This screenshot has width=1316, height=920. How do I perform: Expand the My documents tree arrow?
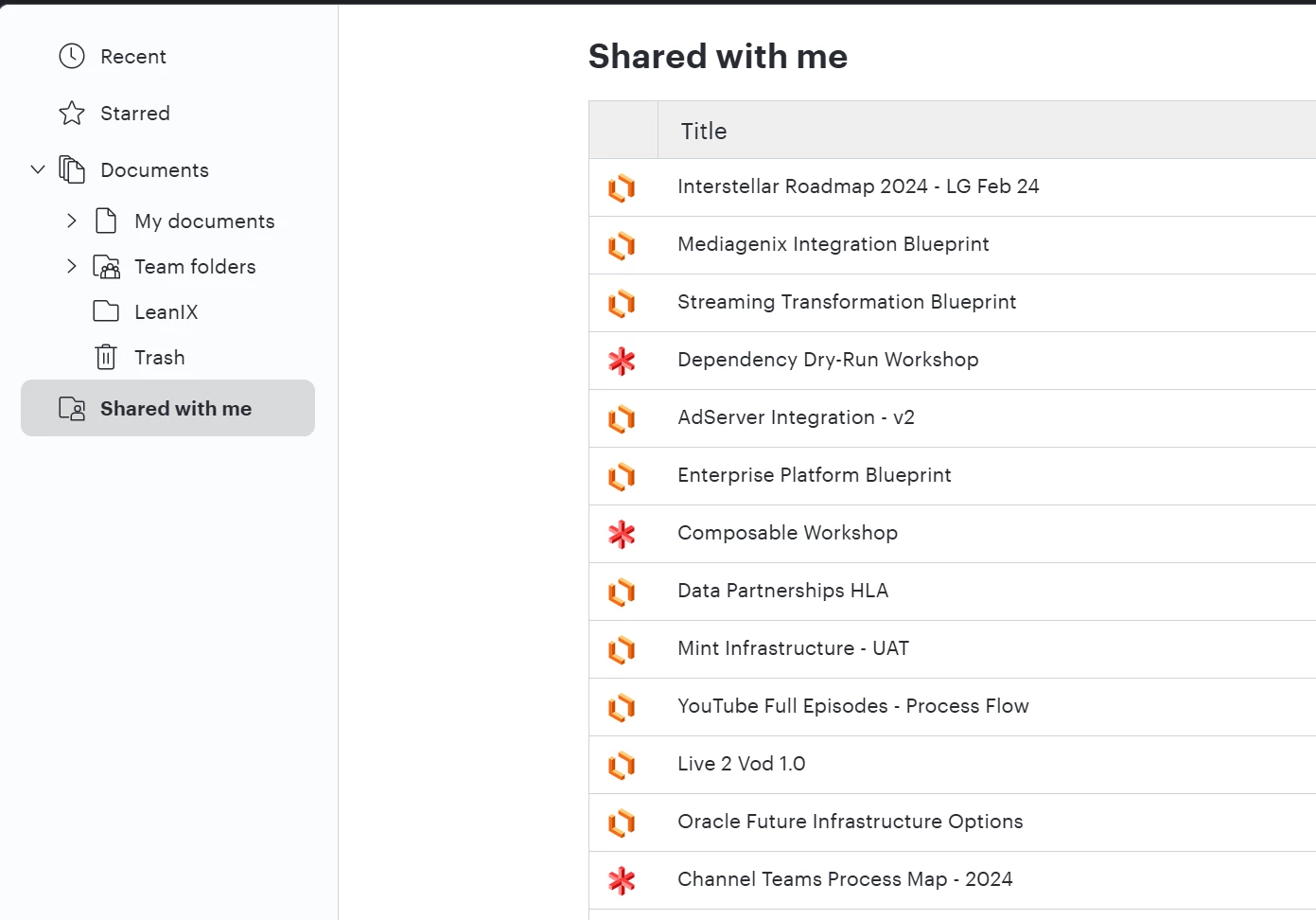pos(72,221)
